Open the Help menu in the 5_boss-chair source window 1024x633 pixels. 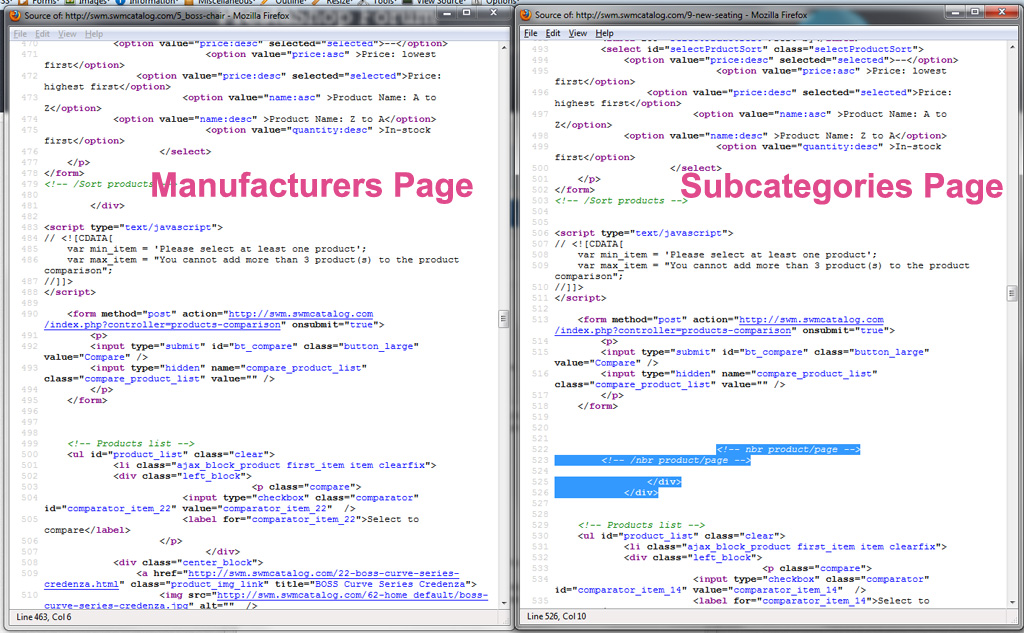94,34
